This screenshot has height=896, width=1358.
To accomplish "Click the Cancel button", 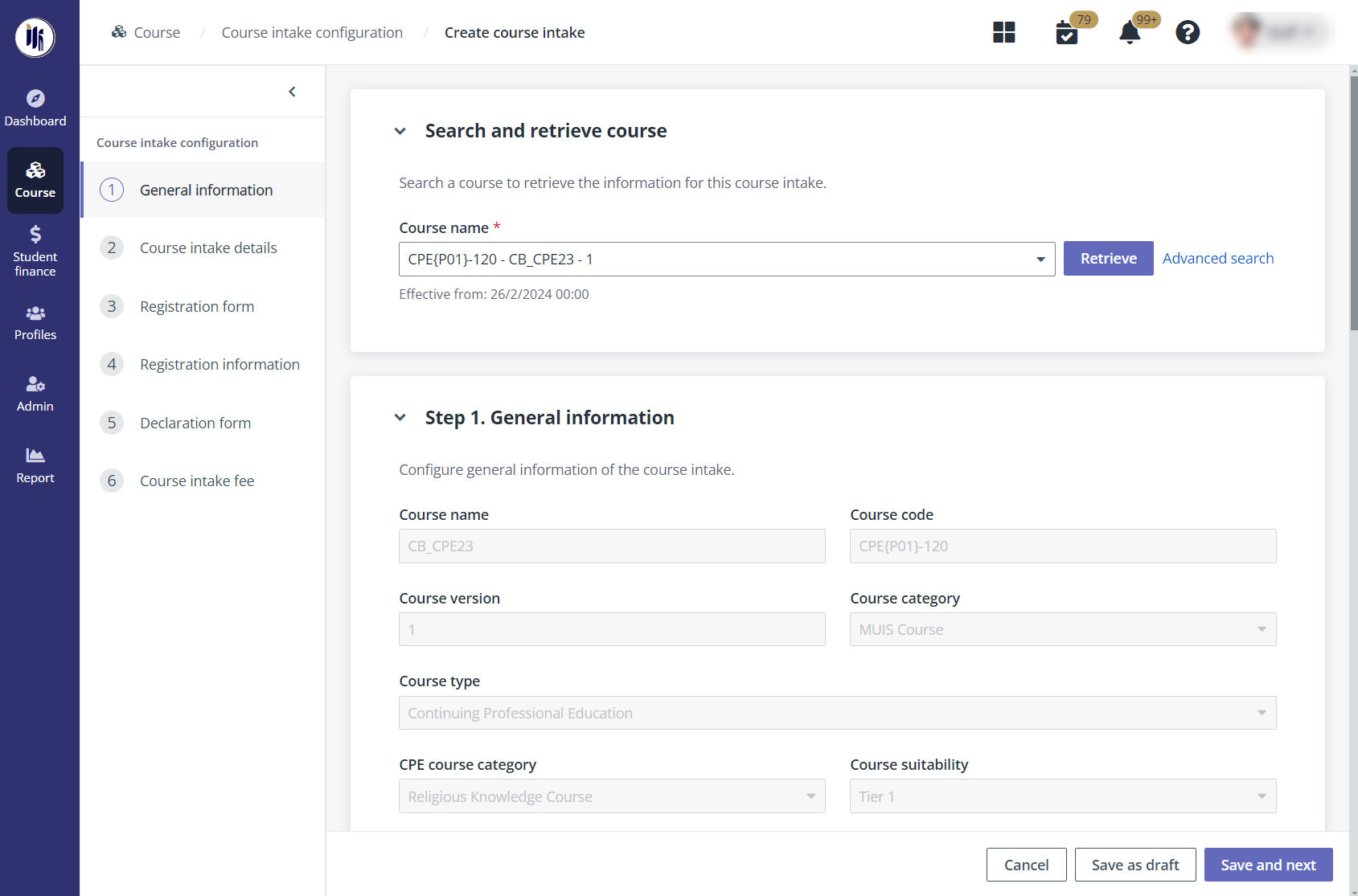I will pyautogui.click(x=1026, y=865).
